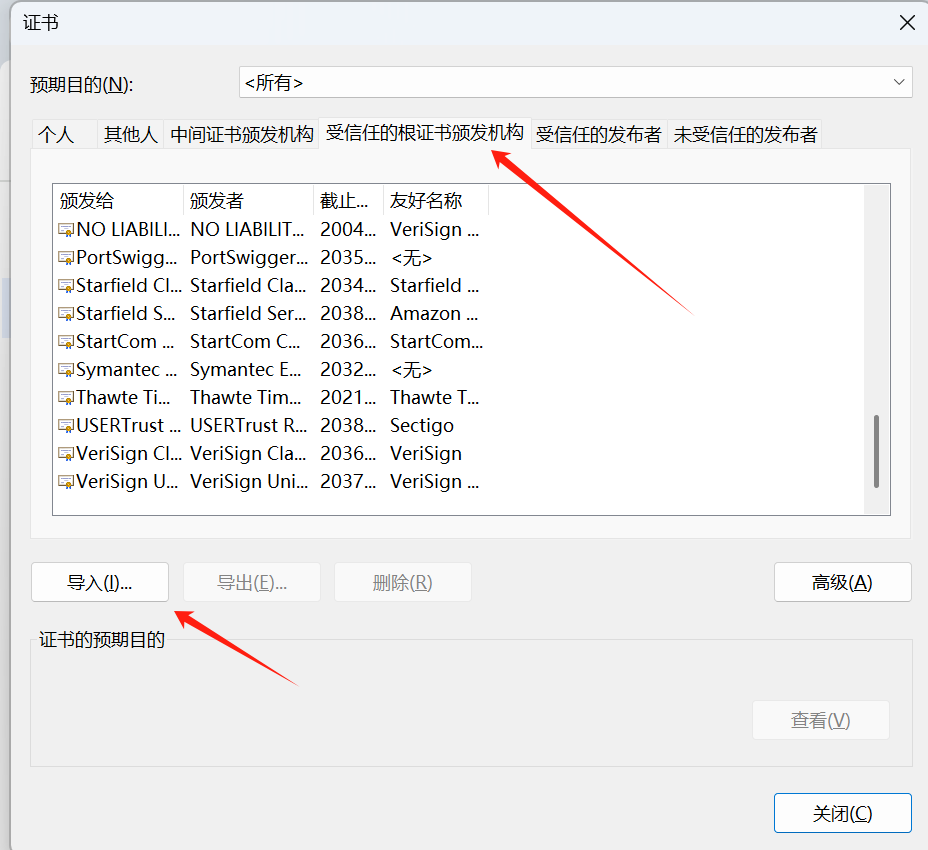This screenshot has height=850, width=928.
Task: Click the 删除(R) button
Action: click(x=402, y=582)
